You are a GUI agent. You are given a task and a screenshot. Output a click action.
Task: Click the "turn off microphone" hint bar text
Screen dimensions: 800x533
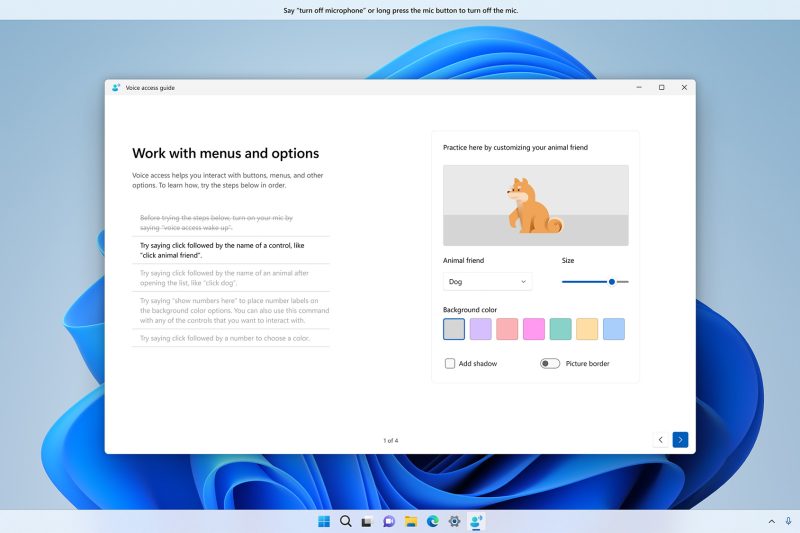401,10
